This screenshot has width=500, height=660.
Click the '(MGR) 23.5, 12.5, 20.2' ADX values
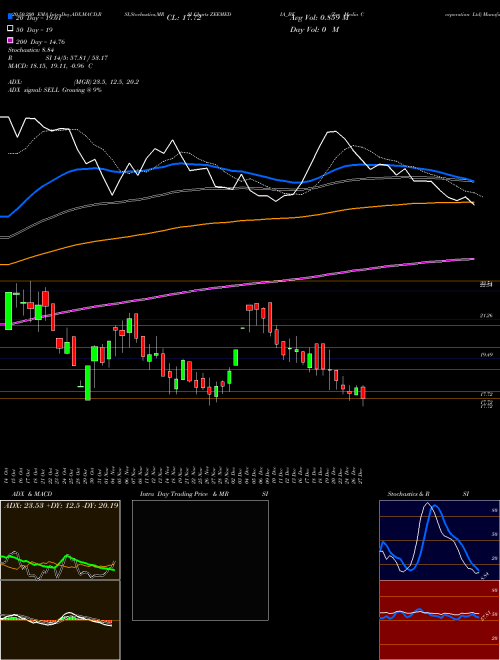pyautogui.click(x=106, y=82)
